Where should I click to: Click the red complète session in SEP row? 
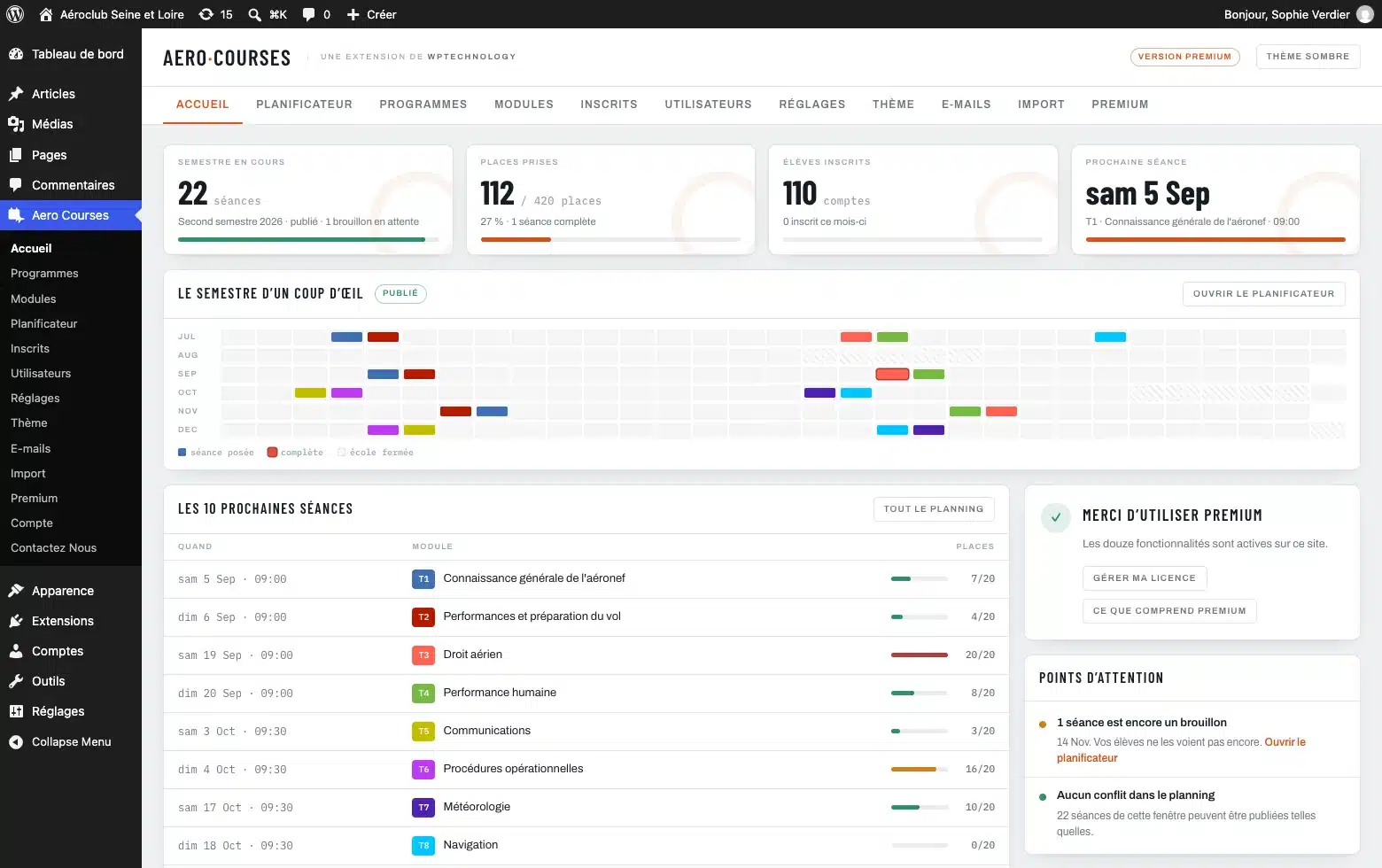point(892,374)
